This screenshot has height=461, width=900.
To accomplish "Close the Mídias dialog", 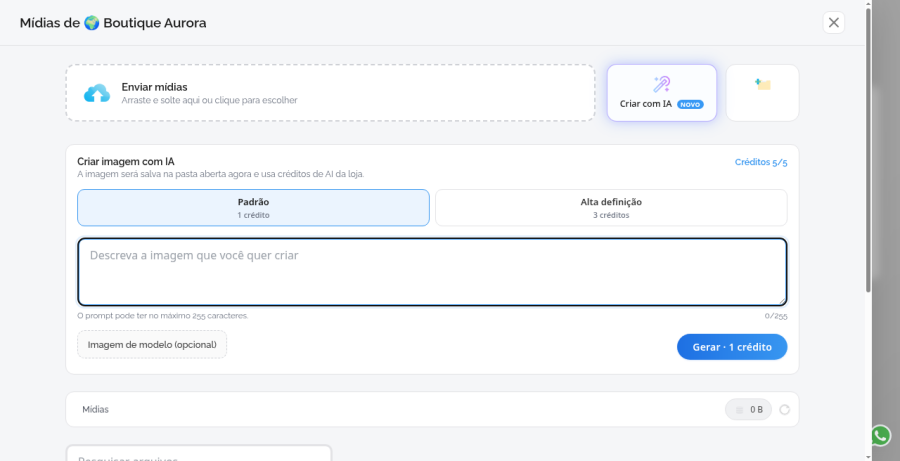I will [x=833, y=22].
